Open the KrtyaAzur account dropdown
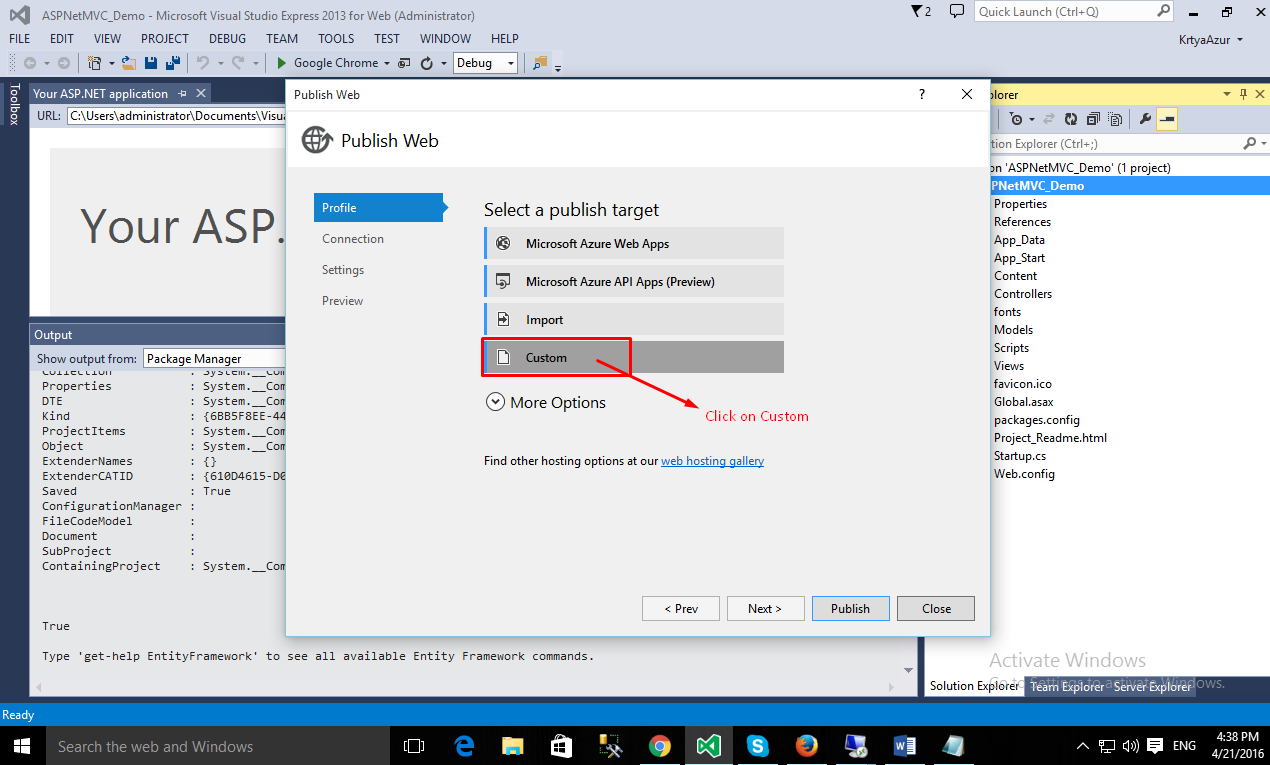 [x=1212, y=39]
